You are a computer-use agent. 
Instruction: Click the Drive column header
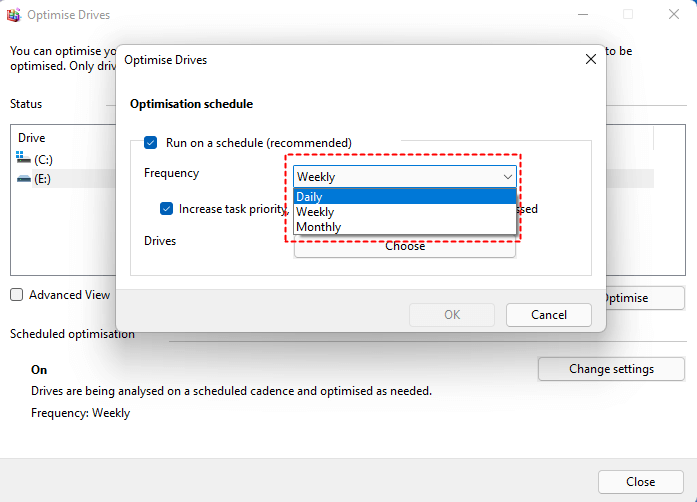click(x=32, y=138)
